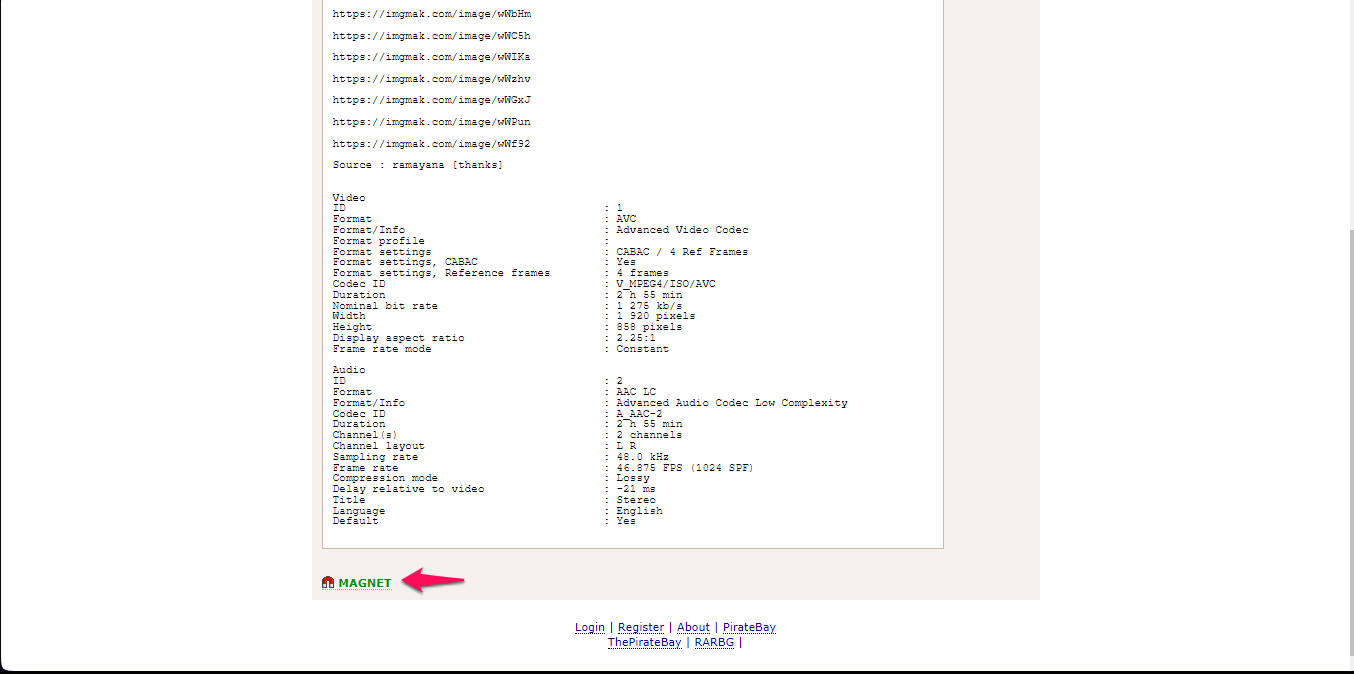Go to the Register link
This screenshot has width=1354, height=674.
click(641, 628)
